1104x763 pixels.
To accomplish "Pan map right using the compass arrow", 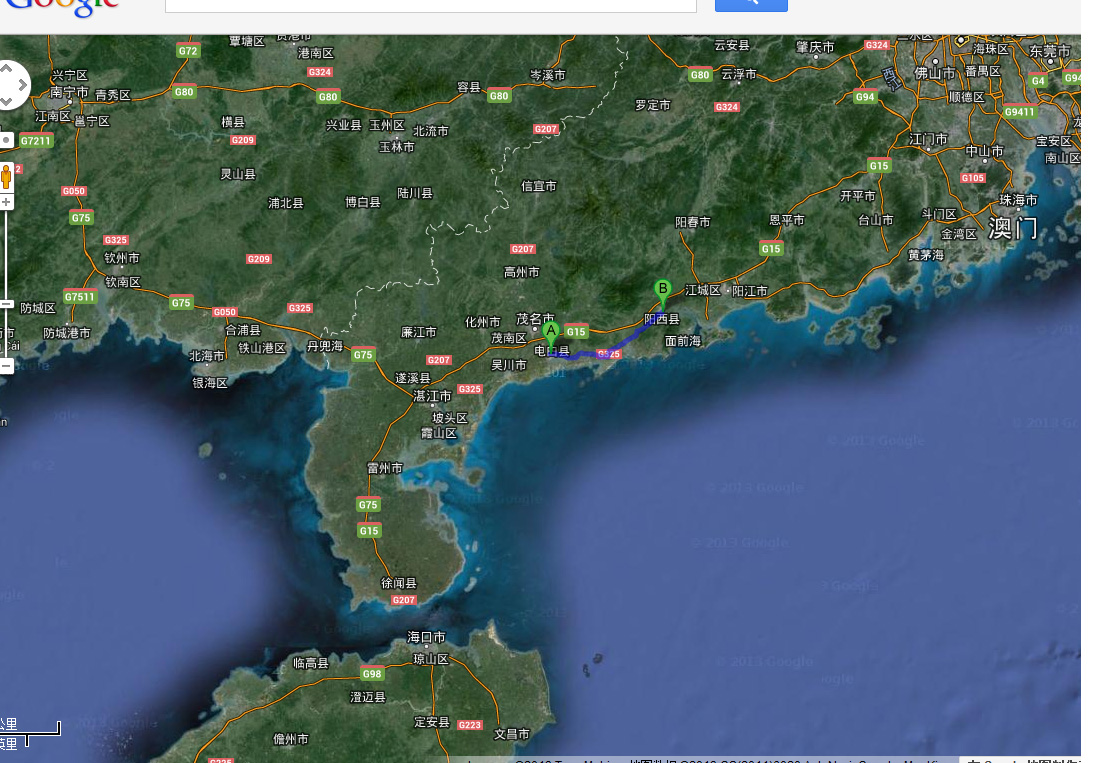I will tap(21, 85).
